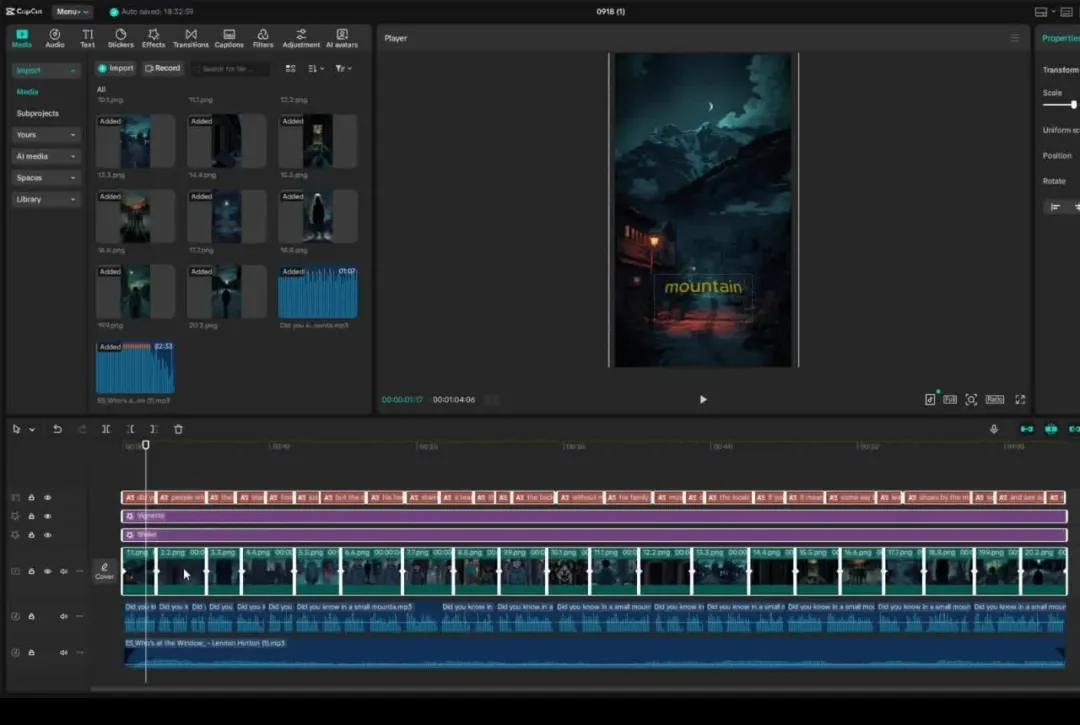Viewport: 1080px width, 725px height.
Task: Click the microphone voiceover icon above timeline
Action: click(x=994, y=429)
